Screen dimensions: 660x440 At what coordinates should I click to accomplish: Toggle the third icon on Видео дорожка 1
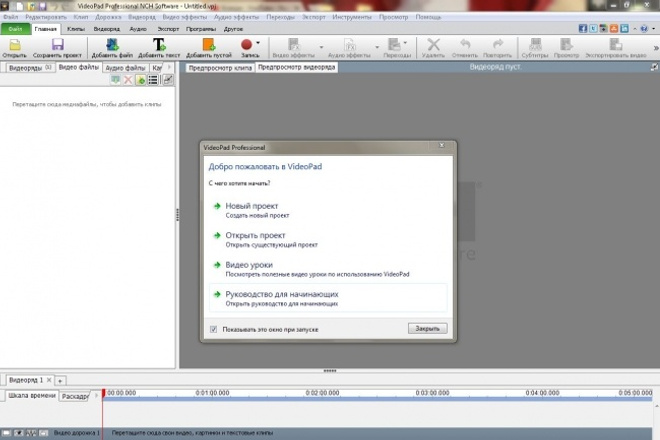point(31,433)
